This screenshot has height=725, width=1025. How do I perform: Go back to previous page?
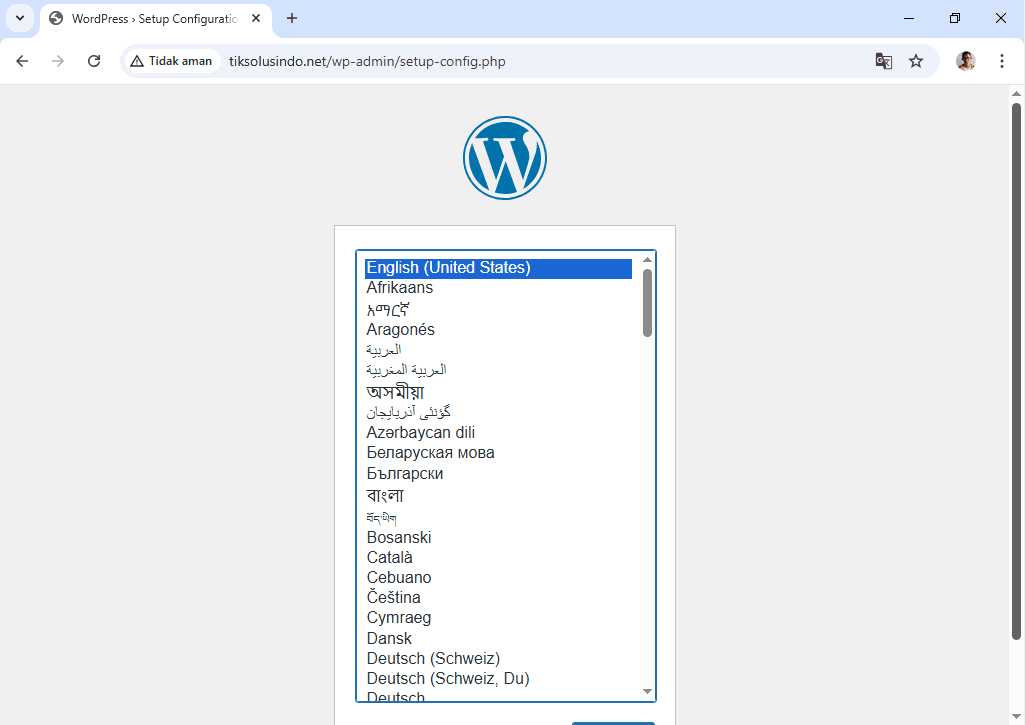click(x=22, y=61)
